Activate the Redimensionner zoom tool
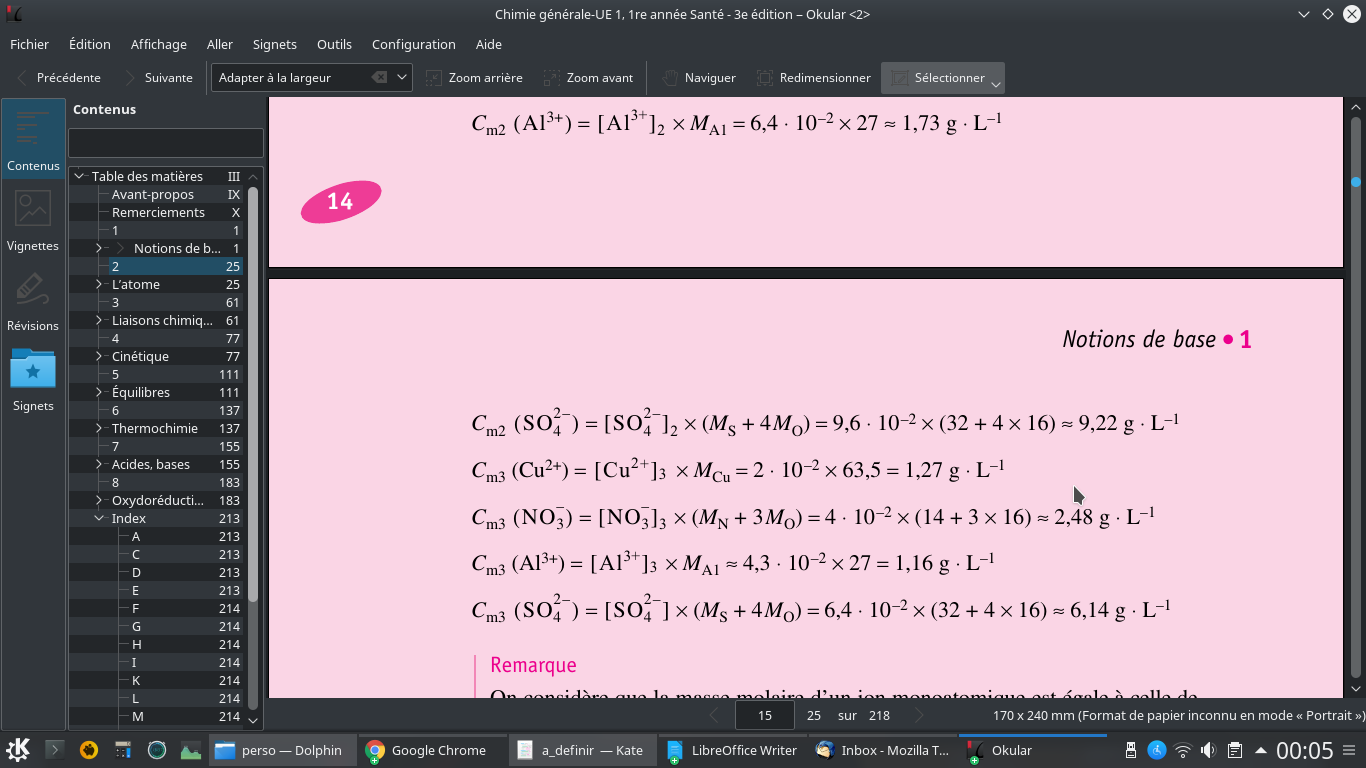This screenshot has height=768, width=1366. pos(814,77)
